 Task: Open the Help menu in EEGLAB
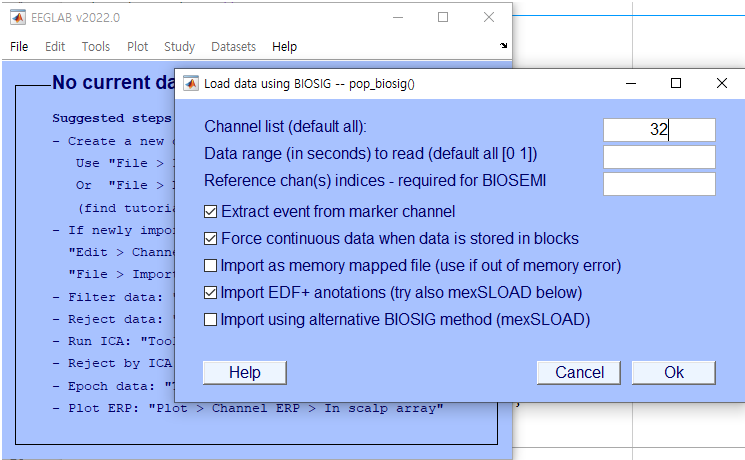(284, 47)
